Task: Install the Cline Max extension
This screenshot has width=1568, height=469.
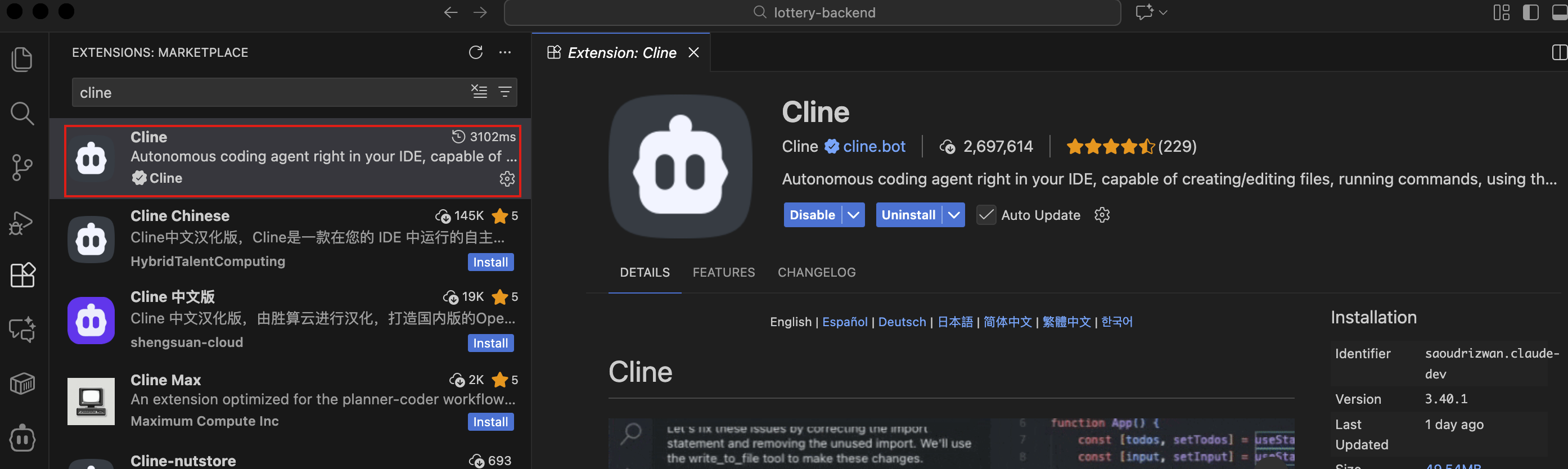Action: 490,422
